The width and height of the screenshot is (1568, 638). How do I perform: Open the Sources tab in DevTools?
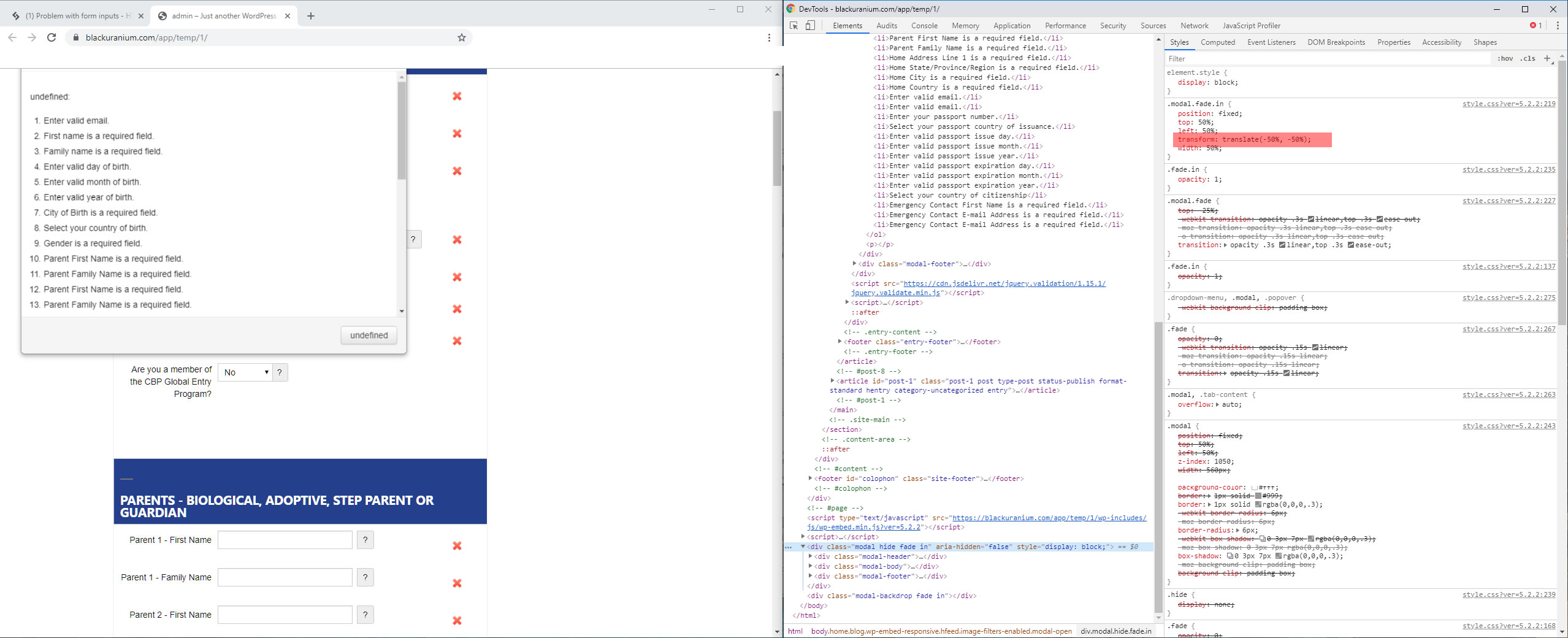[x=1153, y=25]
